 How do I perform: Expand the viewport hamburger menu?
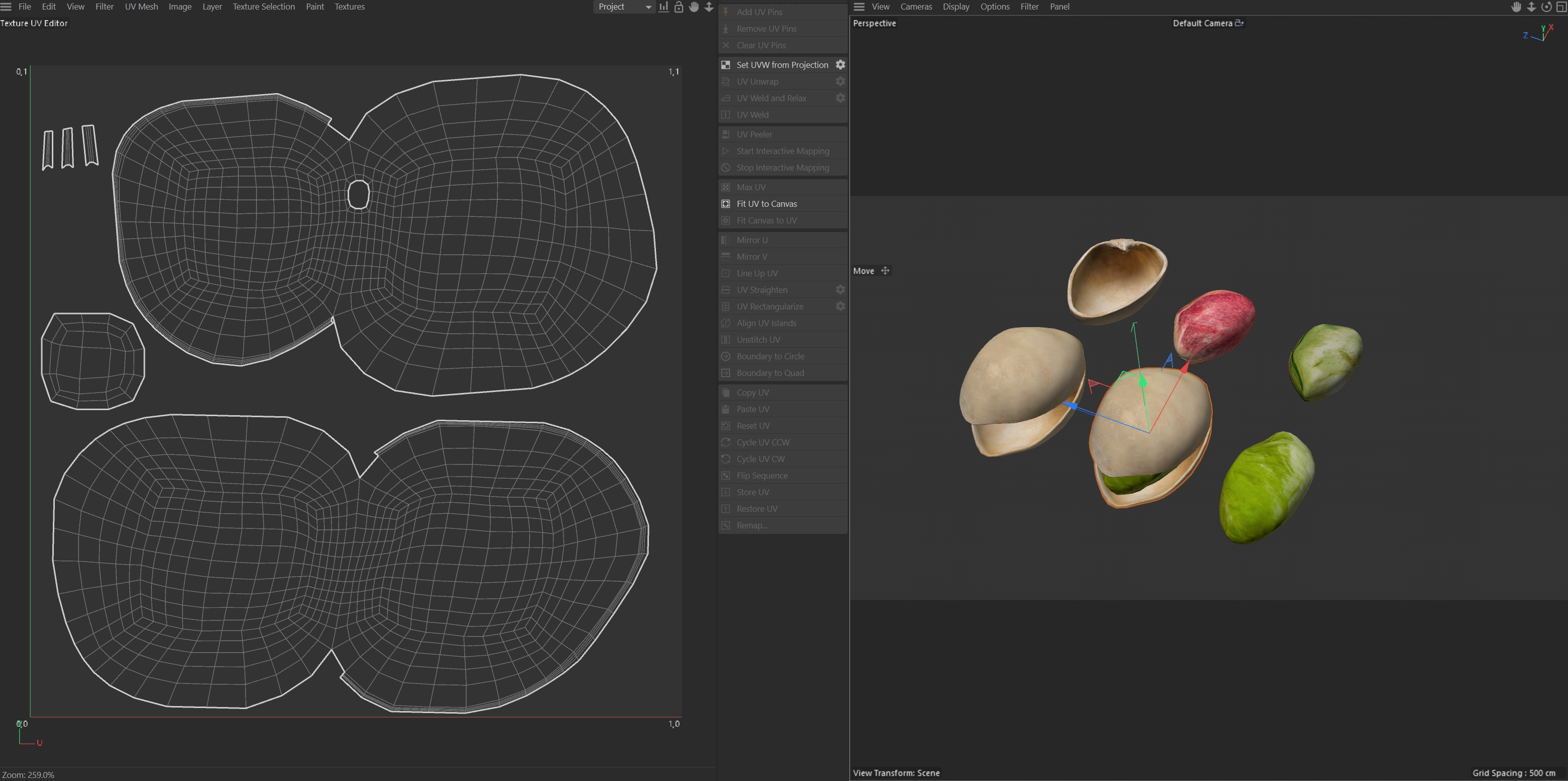click(x=859, y=7)
